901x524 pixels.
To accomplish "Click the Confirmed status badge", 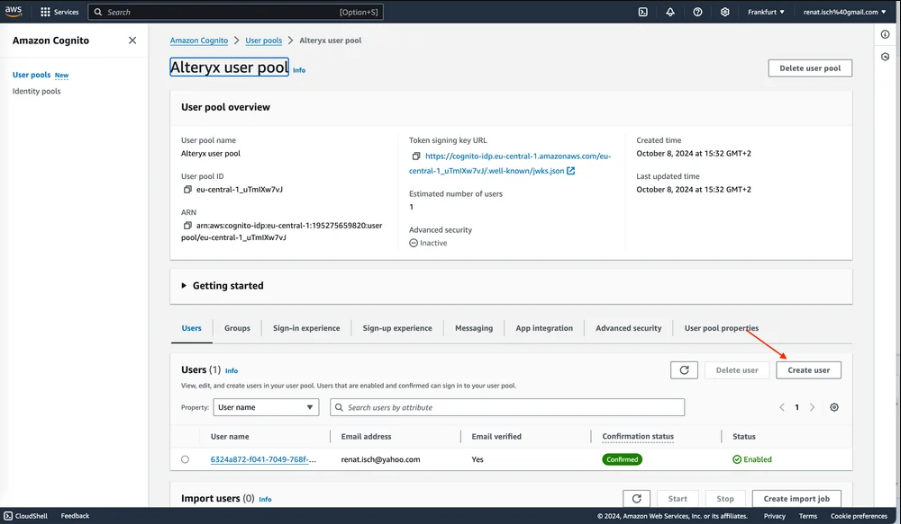I will click(622, 459).
